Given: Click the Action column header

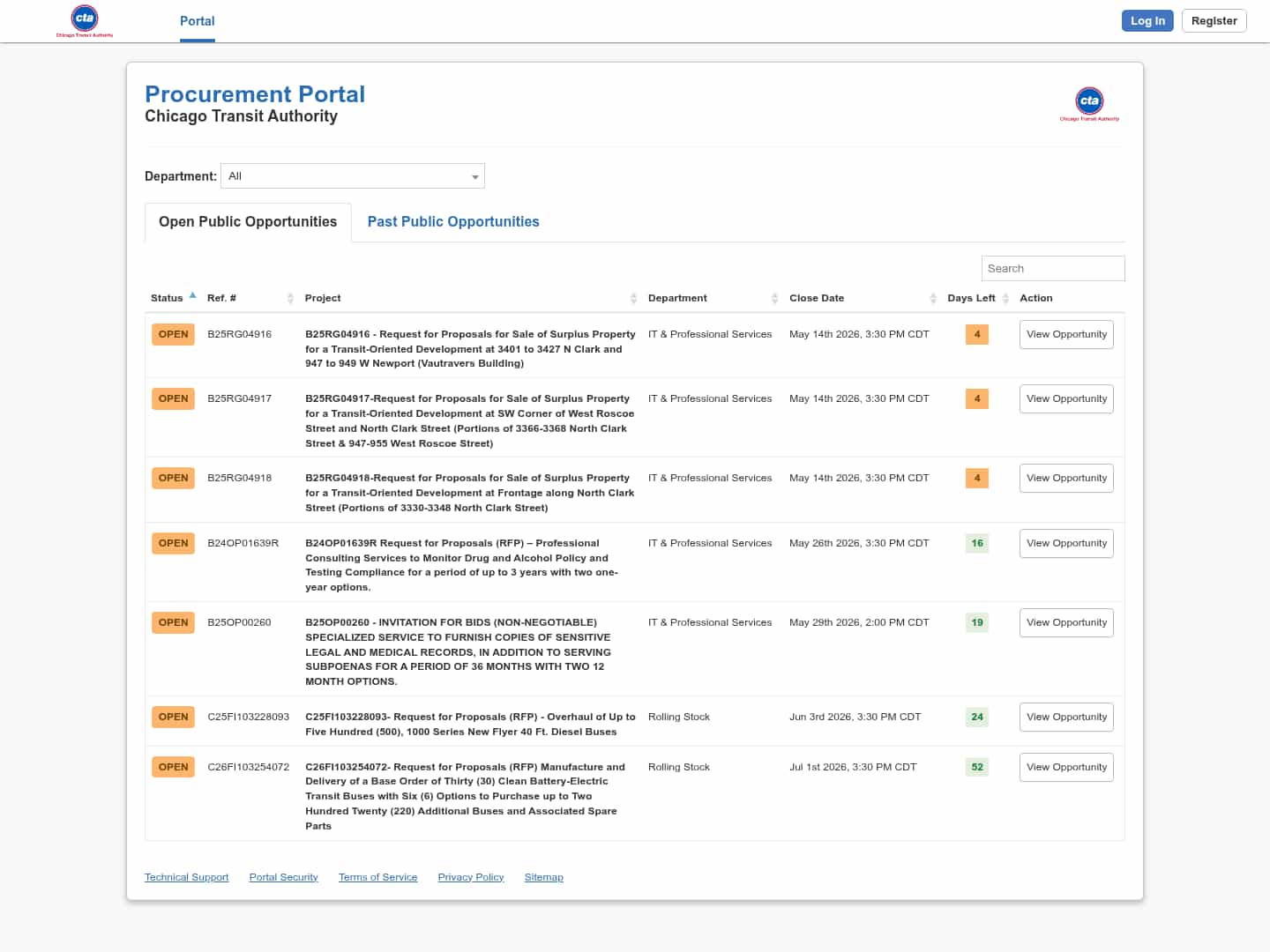Looking at the screenshot, I should click(1036, 299).
